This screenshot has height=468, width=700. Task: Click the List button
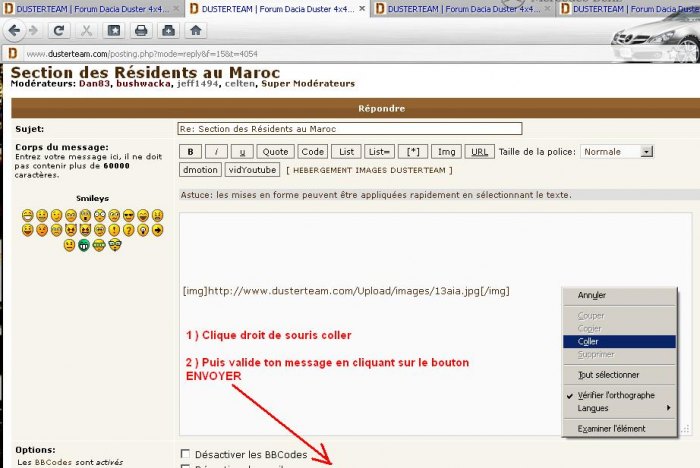(x=346, y=152)
